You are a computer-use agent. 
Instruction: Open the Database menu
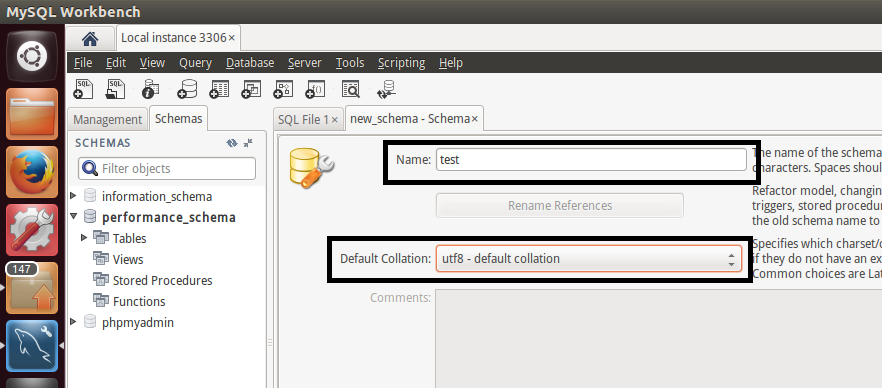pyautogui.click(x=250, y=63)
